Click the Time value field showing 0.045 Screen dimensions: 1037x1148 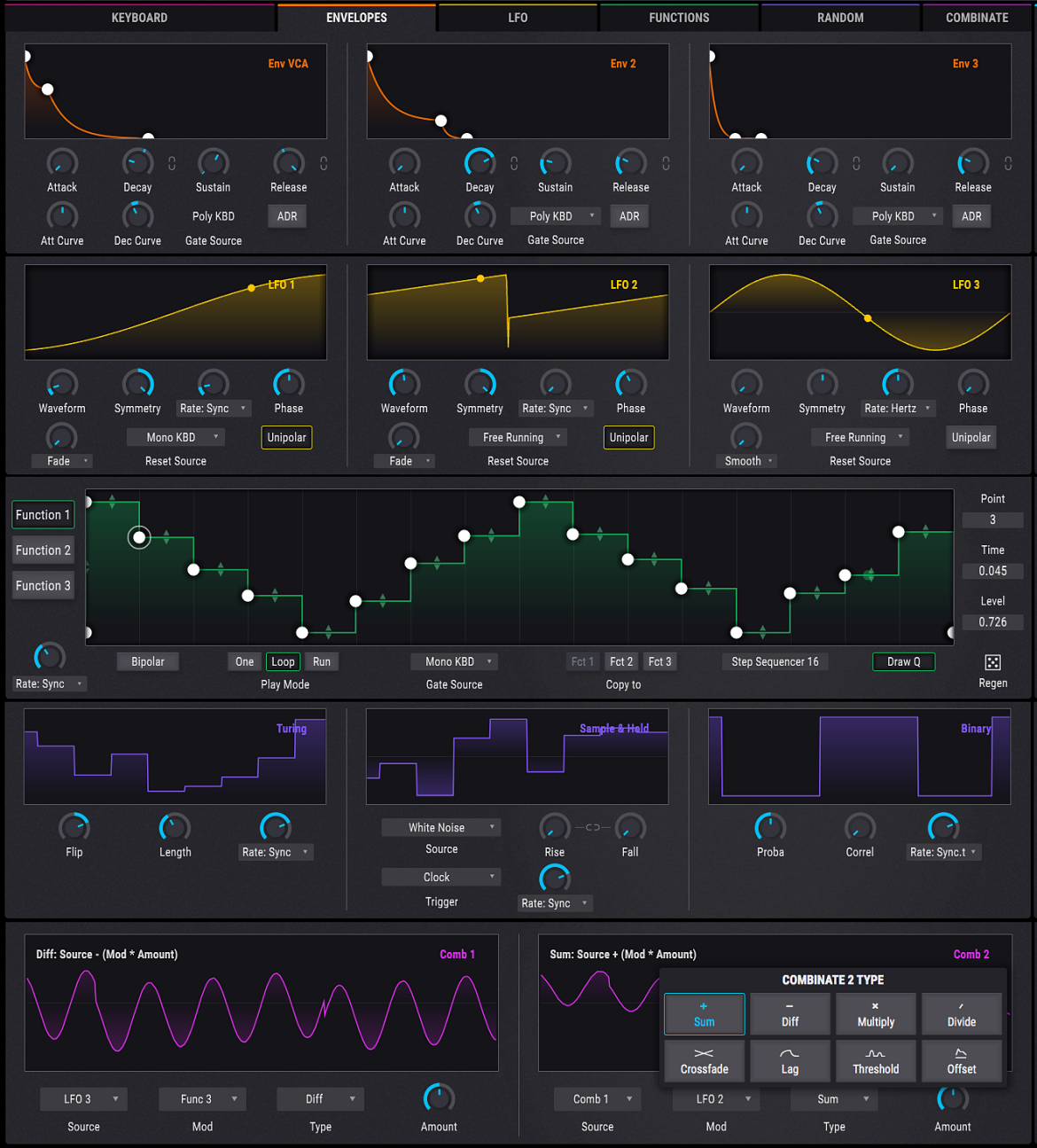pos(993,571)
